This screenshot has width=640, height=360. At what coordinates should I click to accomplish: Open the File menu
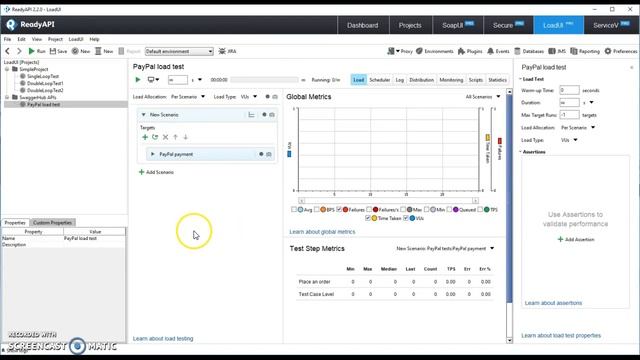[x=7, y=39]
